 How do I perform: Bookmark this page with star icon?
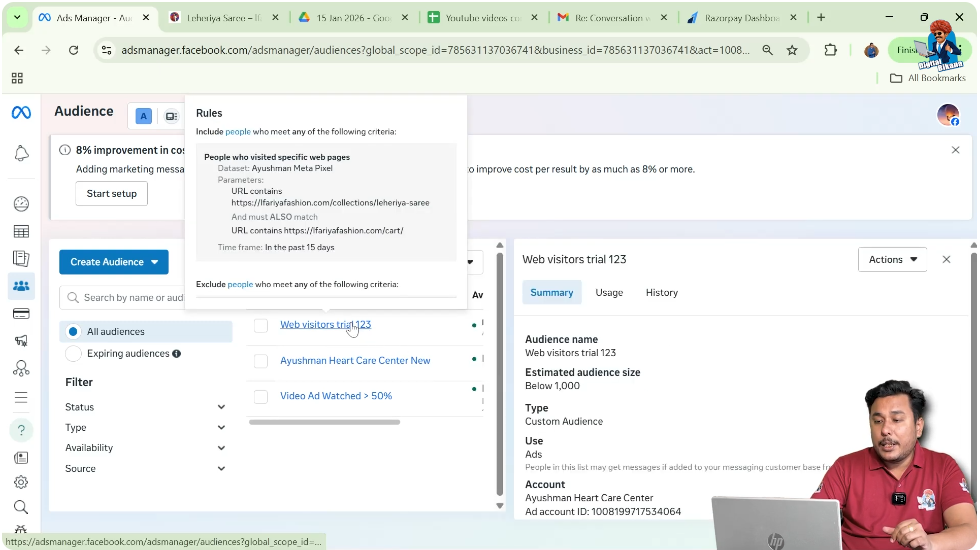[792, 50]
